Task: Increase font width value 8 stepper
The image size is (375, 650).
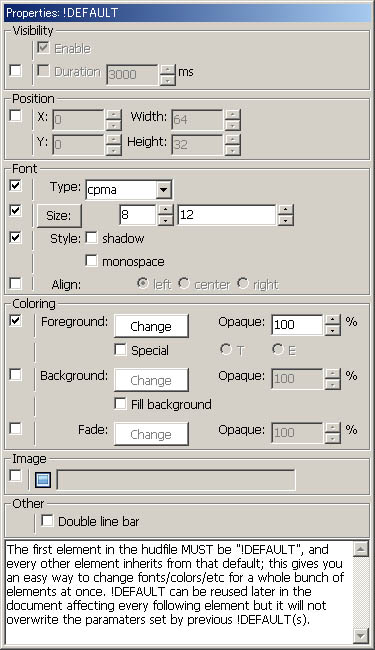Action: coord(166,210)
